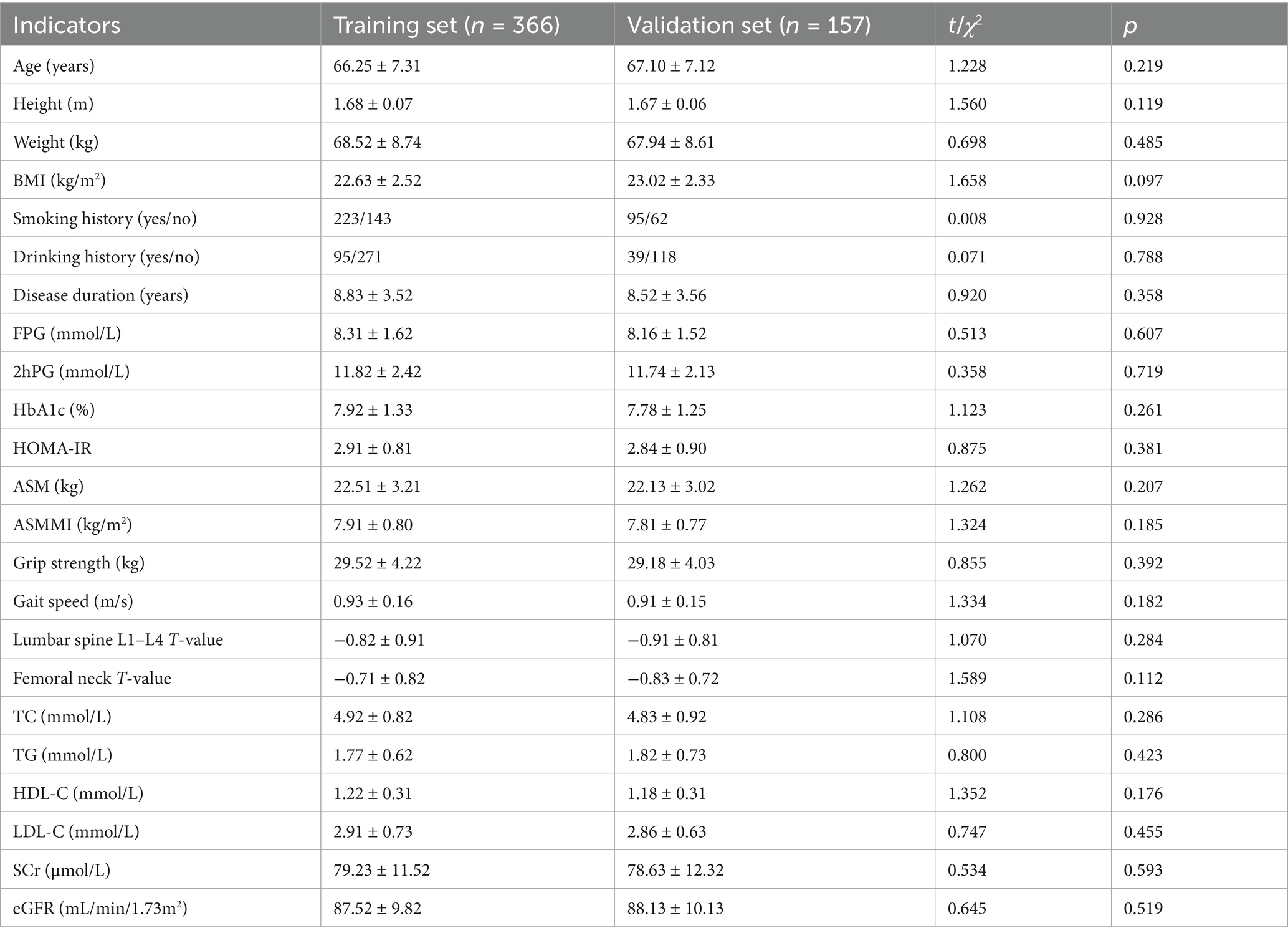Viewport: 1288px width, 938px height.
Task: Select the BMI p value 0.097
Action: (x=1143, y=181)
